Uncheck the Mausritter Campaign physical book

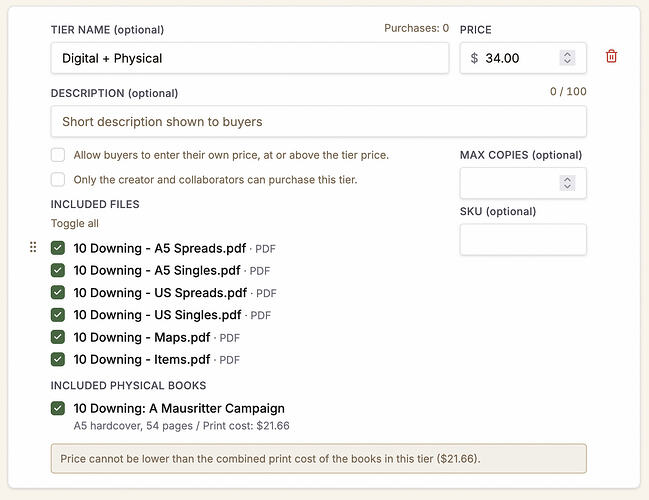click(58, 408)
